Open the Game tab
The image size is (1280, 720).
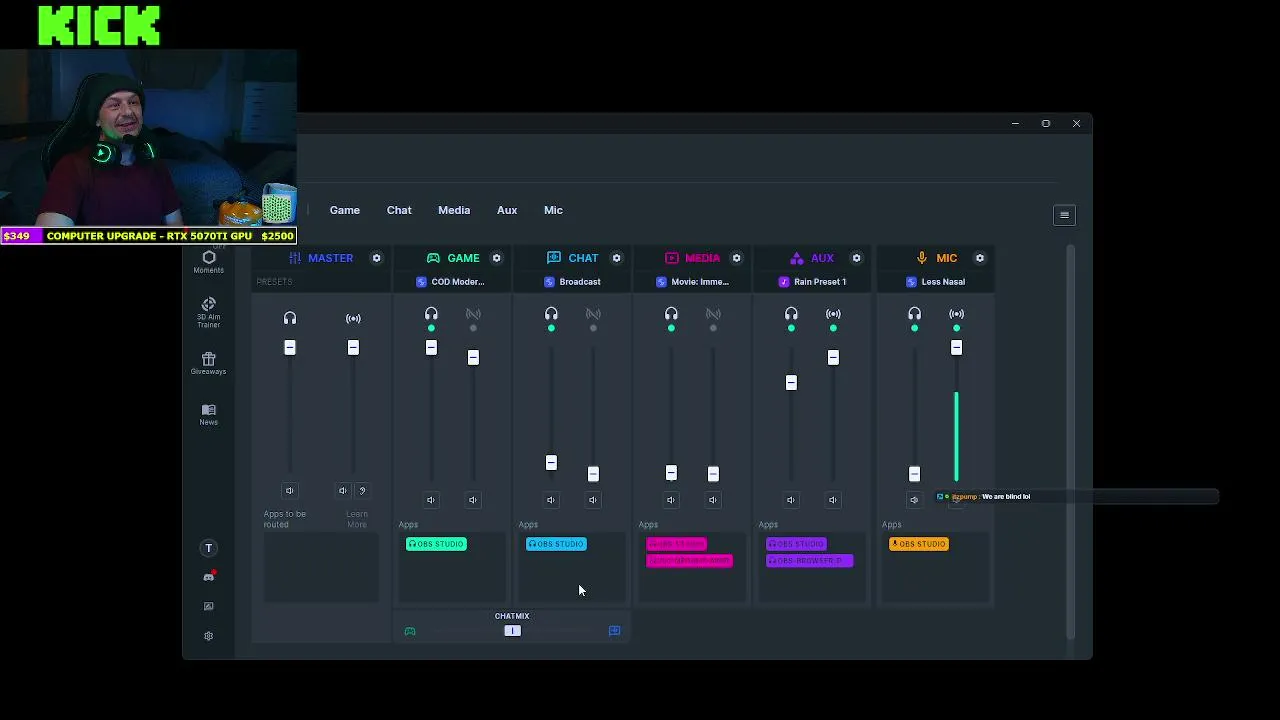coord(345,210)
